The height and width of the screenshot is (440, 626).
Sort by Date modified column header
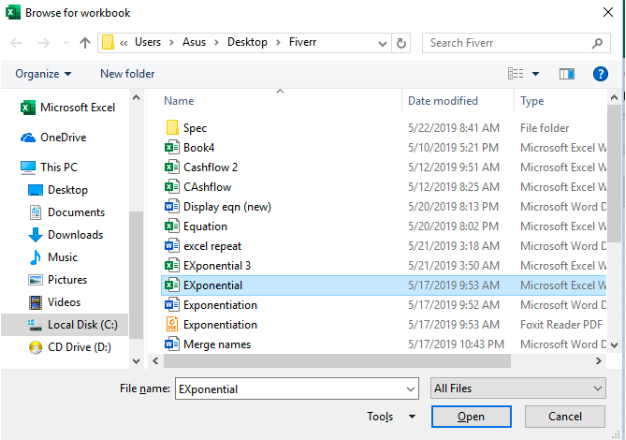tap(443, 101)
